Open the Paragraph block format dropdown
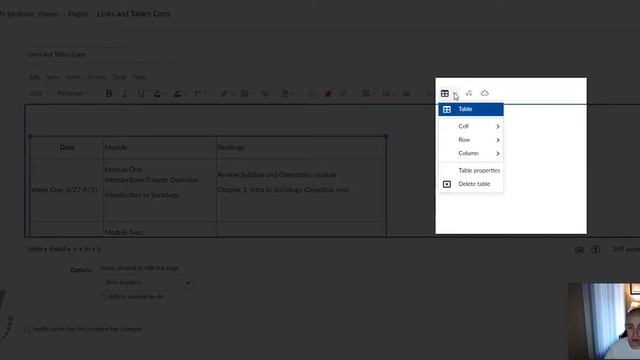Screen dimensions: 640x360 [73, 93]
